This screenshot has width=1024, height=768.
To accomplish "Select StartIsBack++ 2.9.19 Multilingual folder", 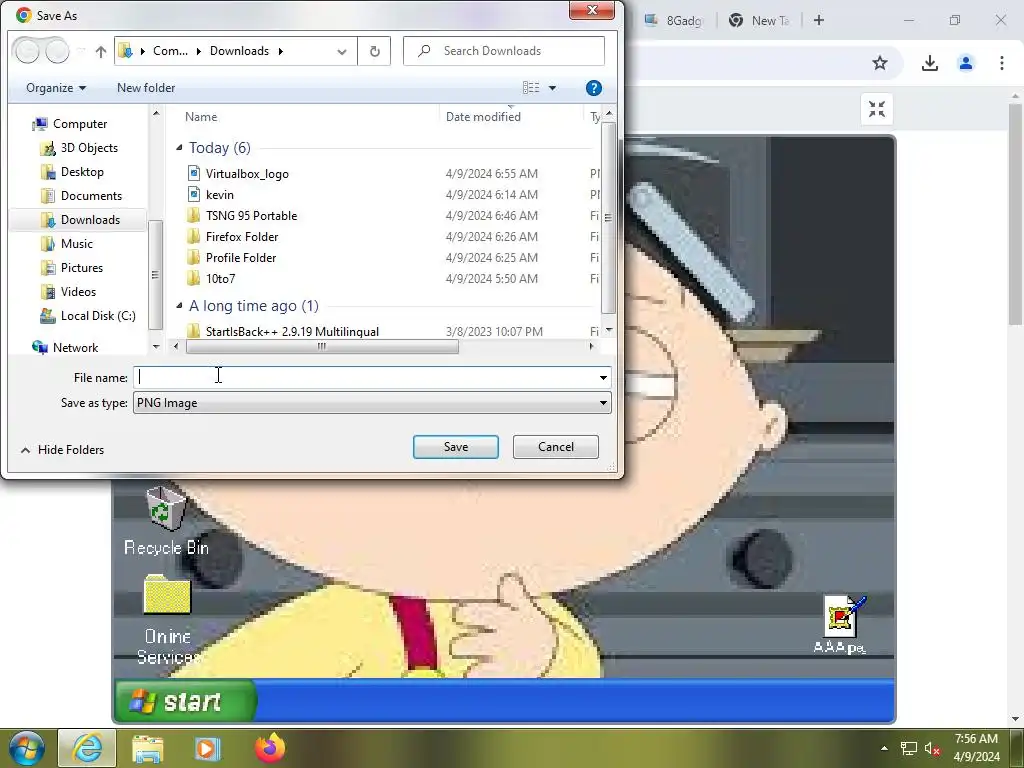I will (x=292, y=331).
